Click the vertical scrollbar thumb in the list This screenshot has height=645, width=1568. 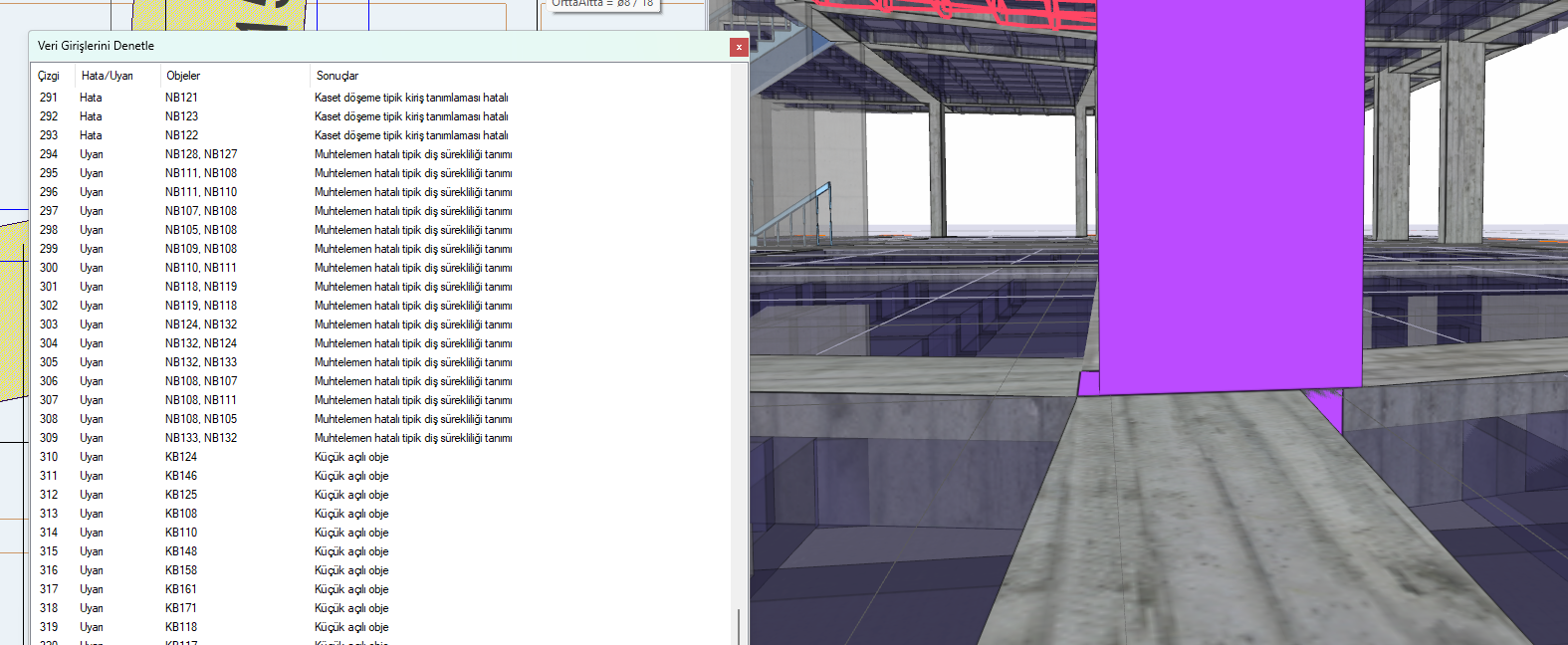(x=738, y=627)
